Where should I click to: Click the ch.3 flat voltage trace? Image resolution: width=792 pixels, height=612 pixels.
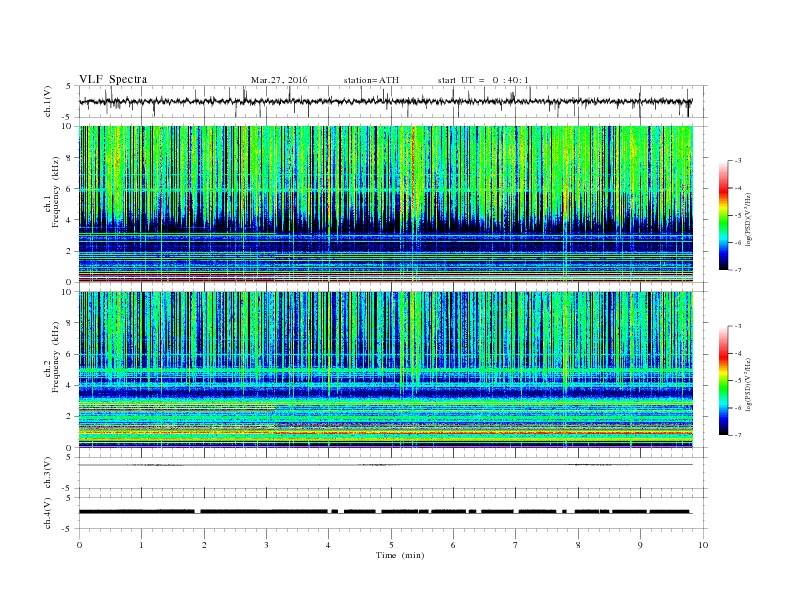coord(385,465)
